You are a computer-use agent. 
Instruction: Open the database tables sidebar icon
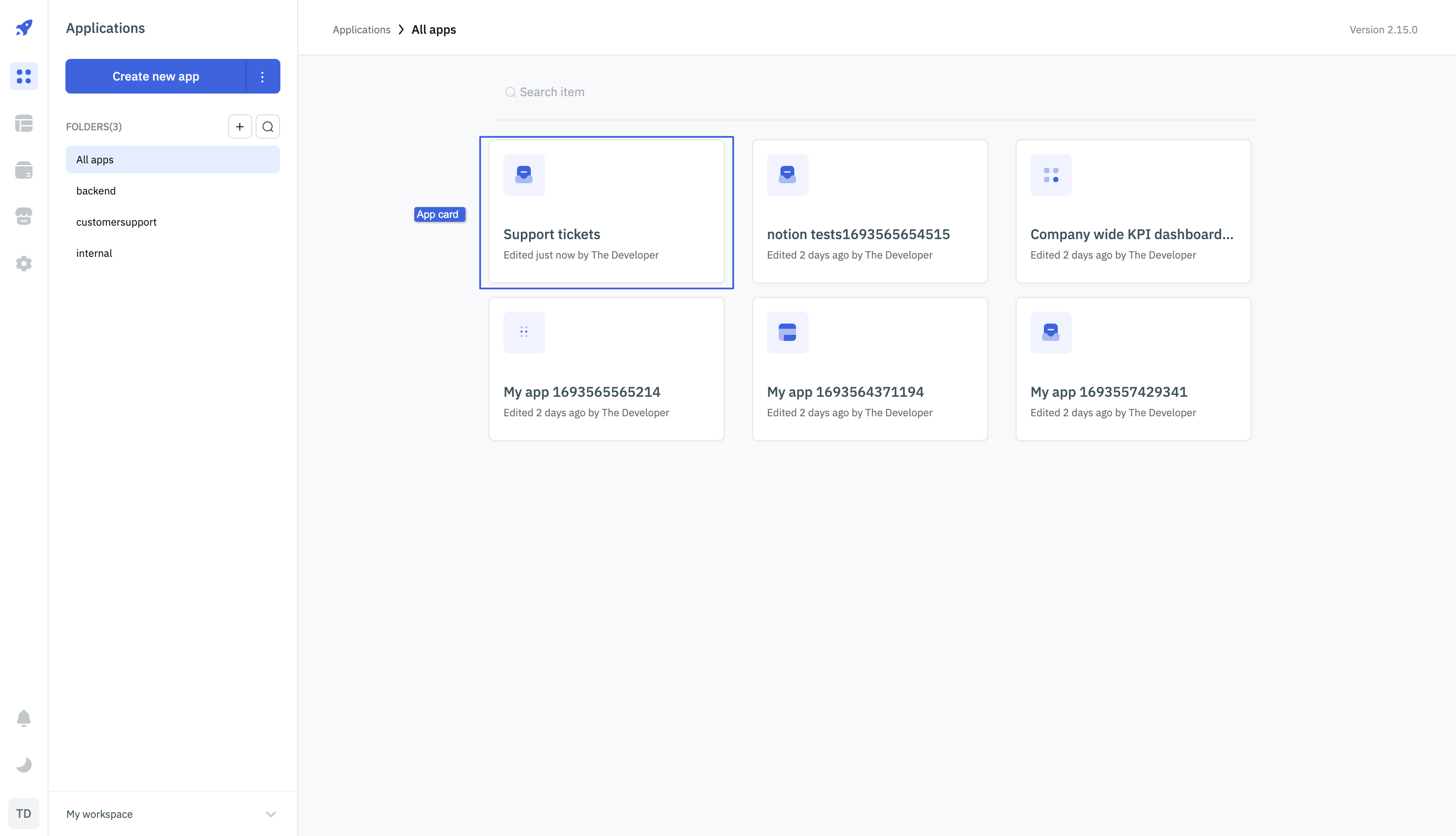pos(23,123)
